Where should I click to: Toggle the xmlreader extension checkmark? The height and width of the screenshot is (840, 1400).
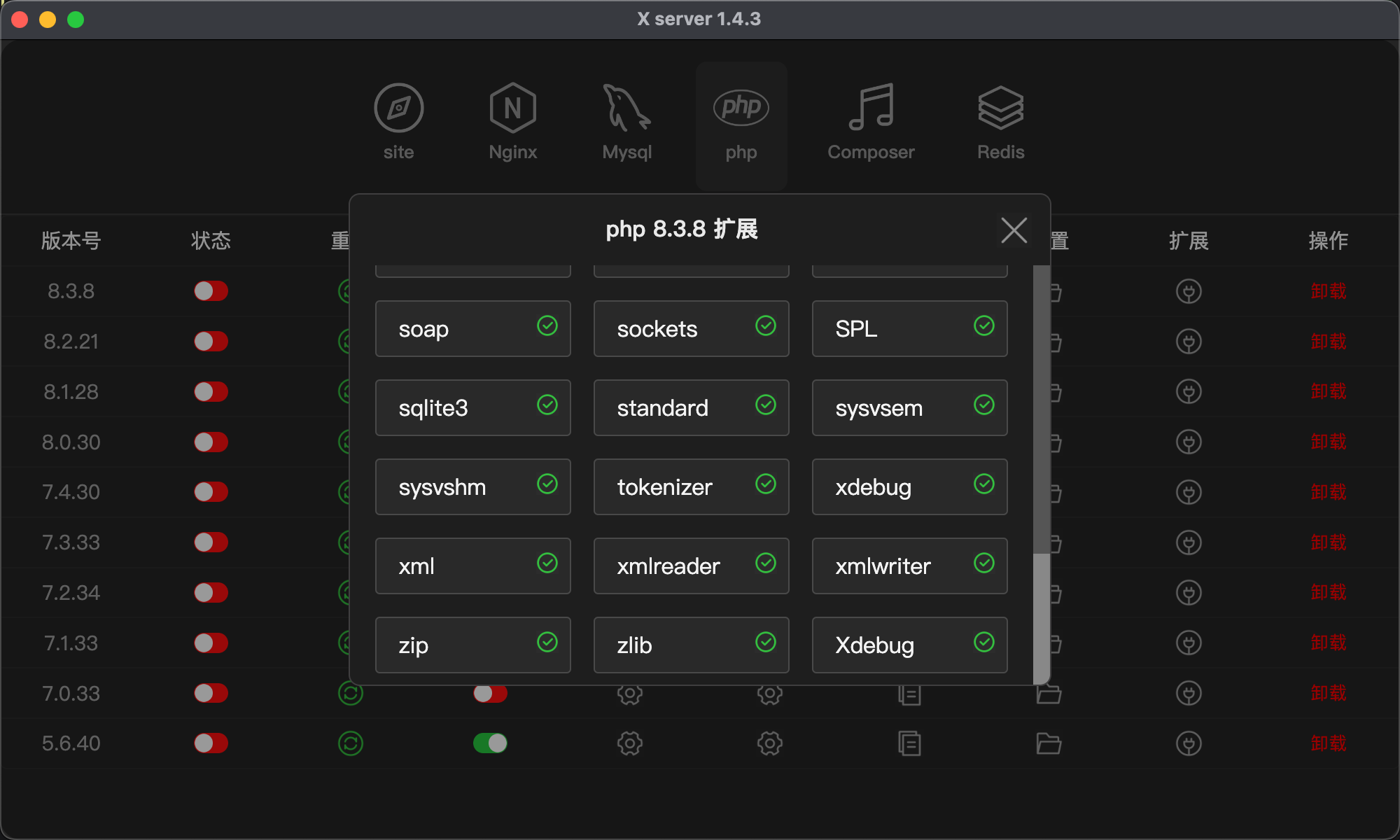tap(766, 563)
